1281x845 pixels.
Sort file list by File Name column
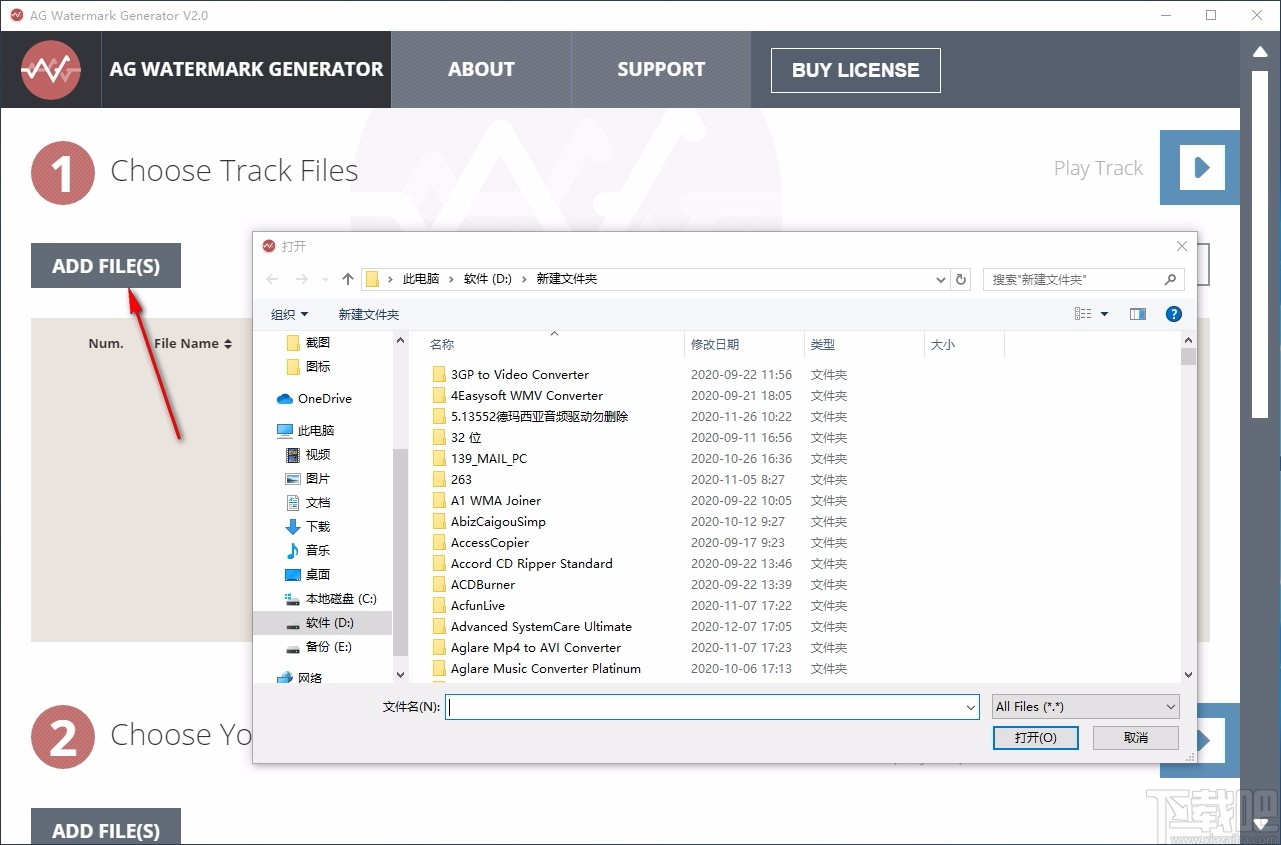point(193,343)
